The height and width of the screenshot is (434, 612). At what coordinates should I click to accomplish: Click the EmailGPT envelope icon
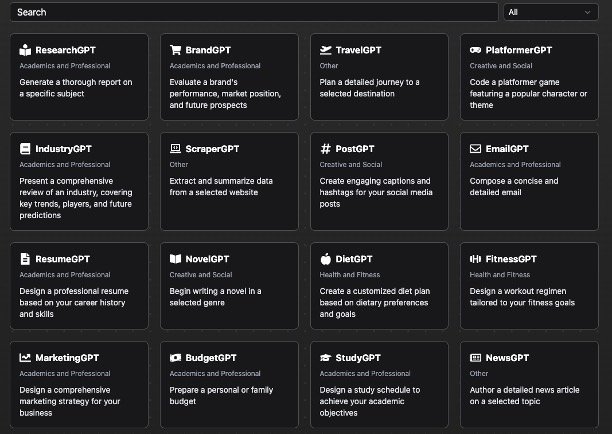pyautogui.click(x=476, y=149)
